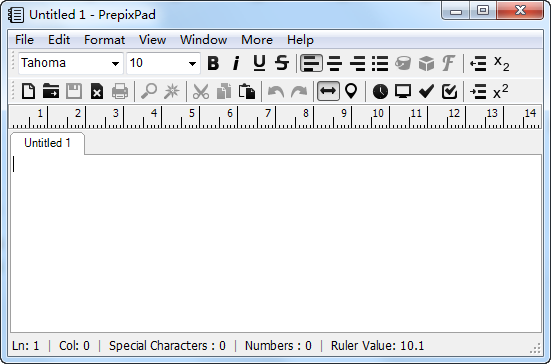This screenshot has width=551, height=364.
Task: Insert date and time clock icon
Action: click(x=380, y=91)
